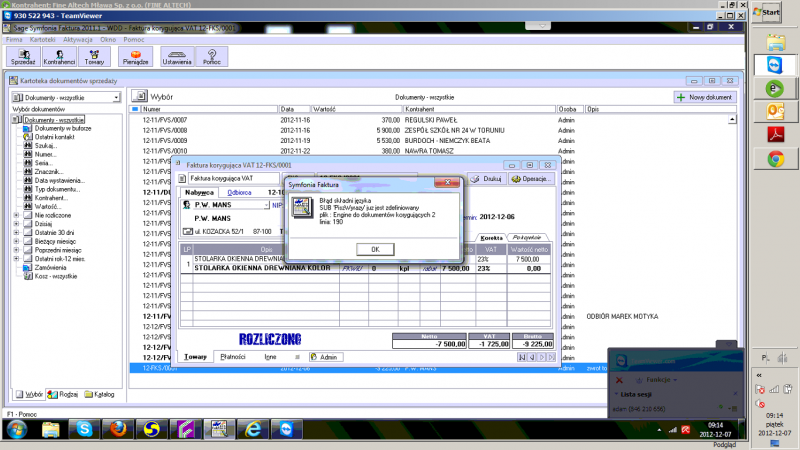800x450 pixels.
Task: Open the P.W. MANS contractor dropdown
Action: (266, 205)
